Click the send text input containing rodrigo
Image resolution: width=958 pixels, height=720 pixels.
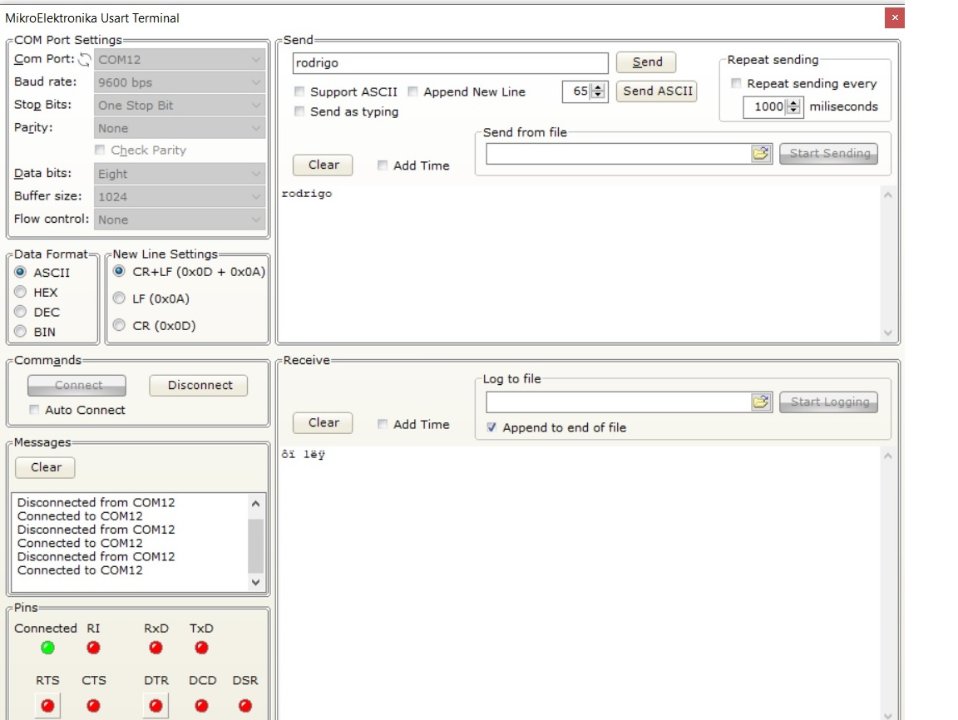450,63
